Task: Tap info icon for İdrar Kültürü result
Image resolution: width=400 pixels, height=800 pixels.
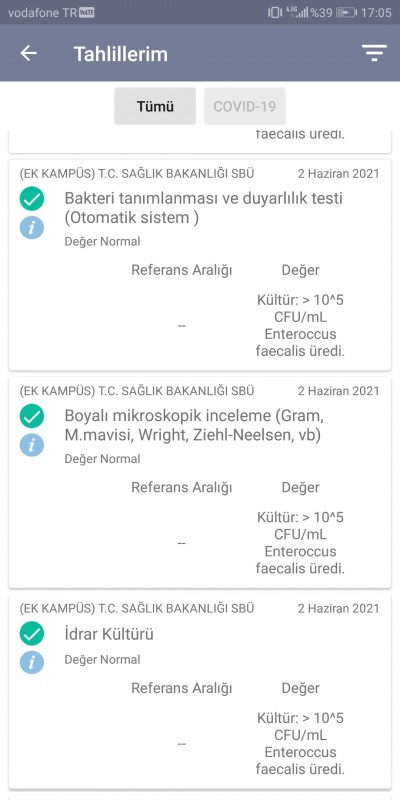Action: pos(32,662)
